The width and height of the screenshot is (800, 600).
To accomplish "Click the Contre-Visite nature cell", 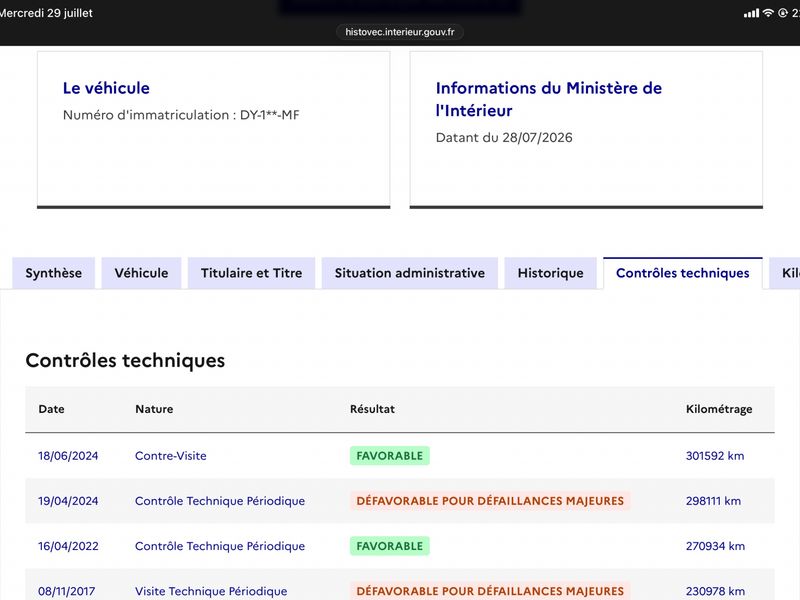I will point(171,456).
